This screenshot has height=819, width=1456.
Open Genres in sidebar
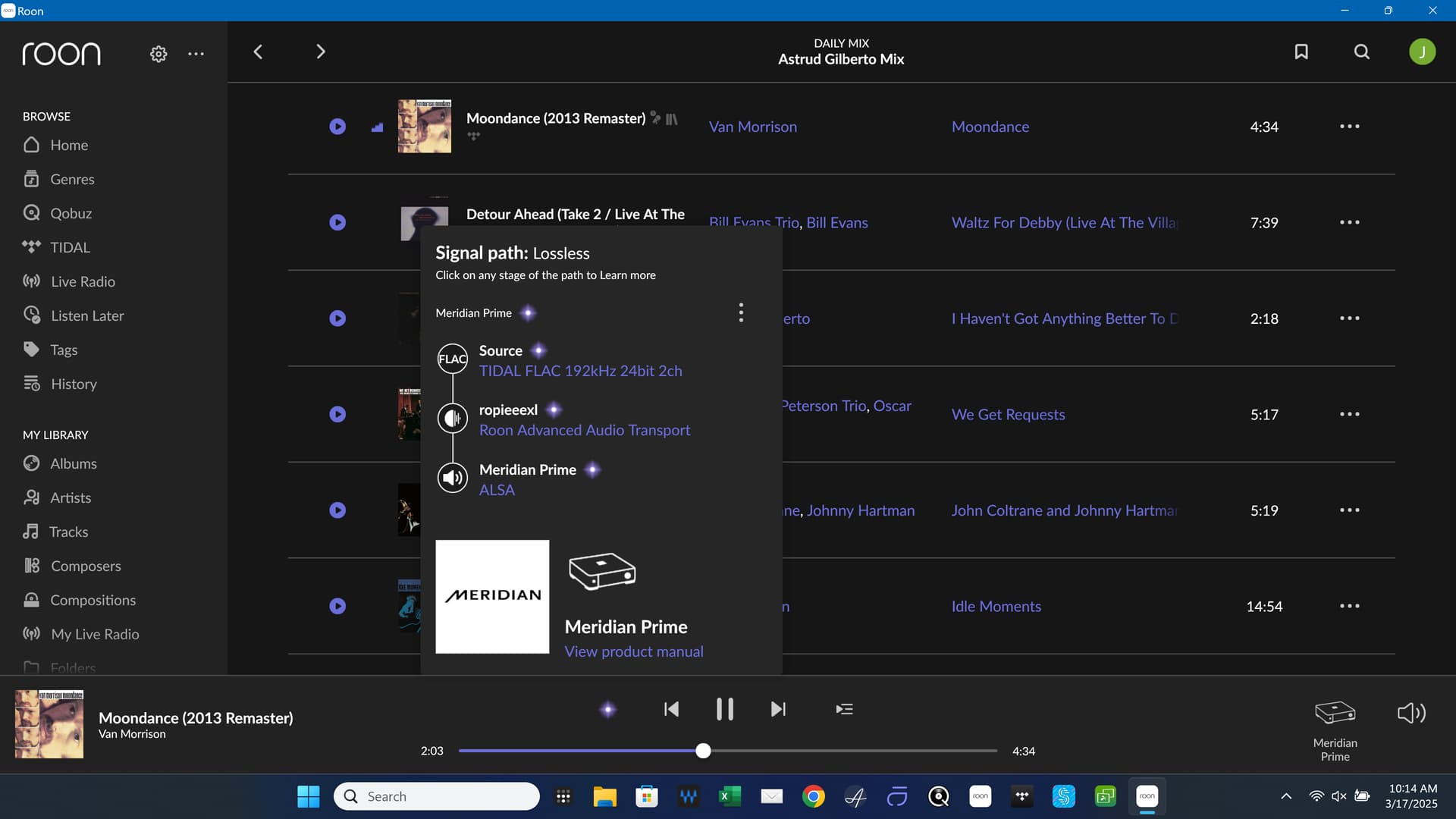(59, 179)
